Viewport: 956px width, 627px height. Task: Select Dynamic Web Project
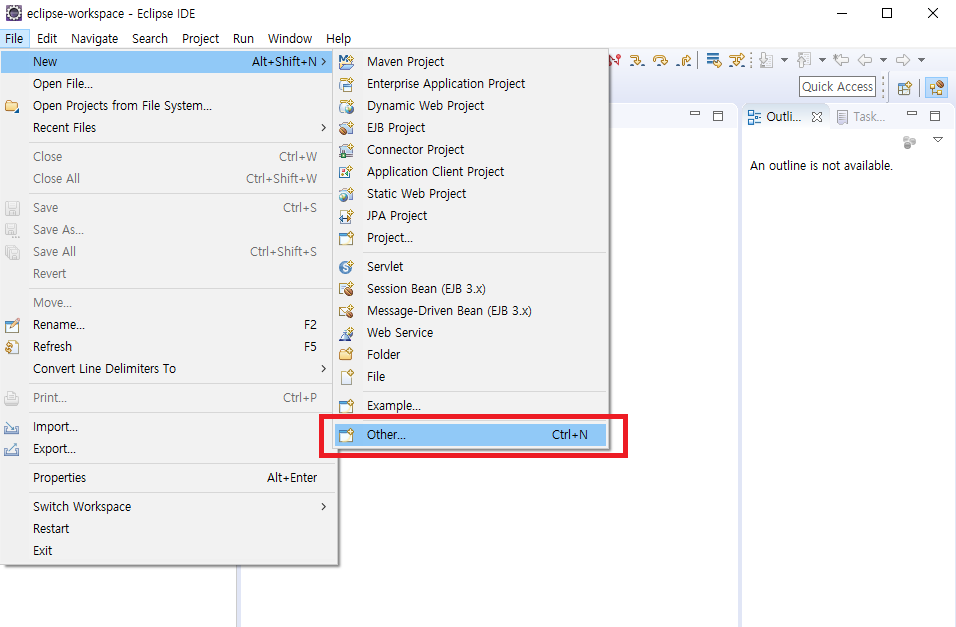point(471,106)
